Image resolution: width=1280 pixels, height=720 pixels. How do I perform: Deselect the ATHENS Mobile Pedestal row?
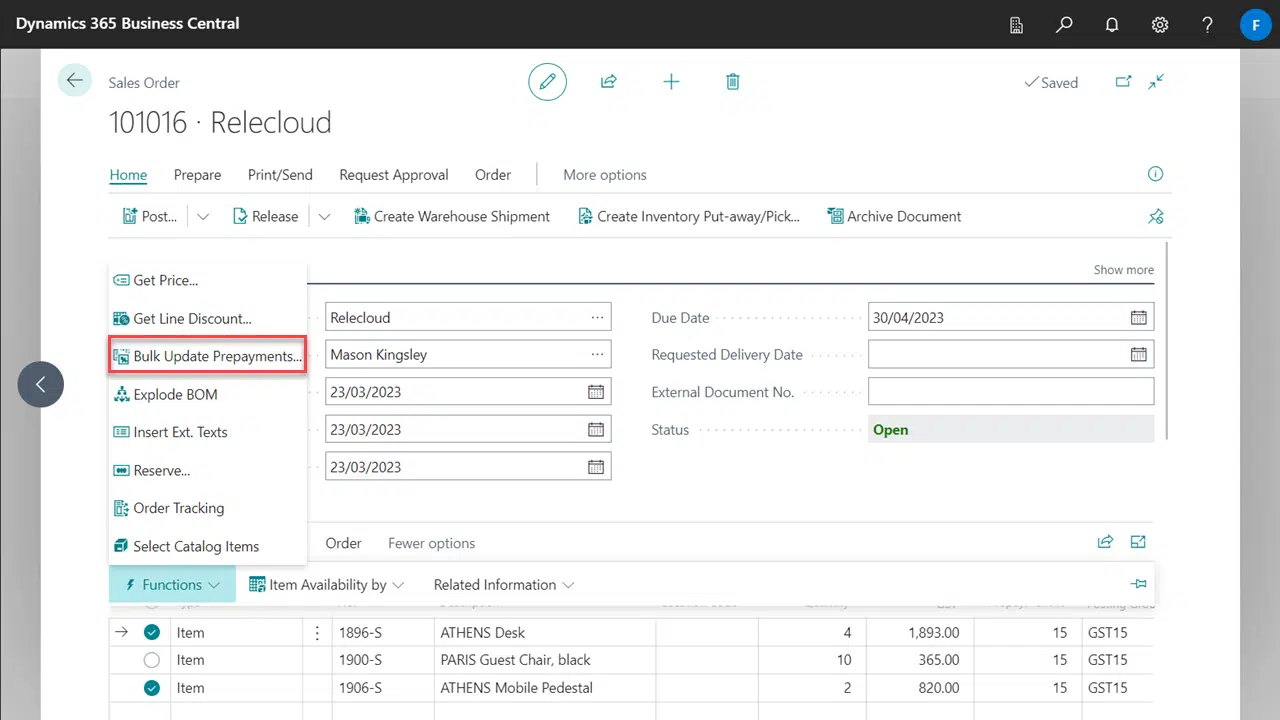point(151,688)
